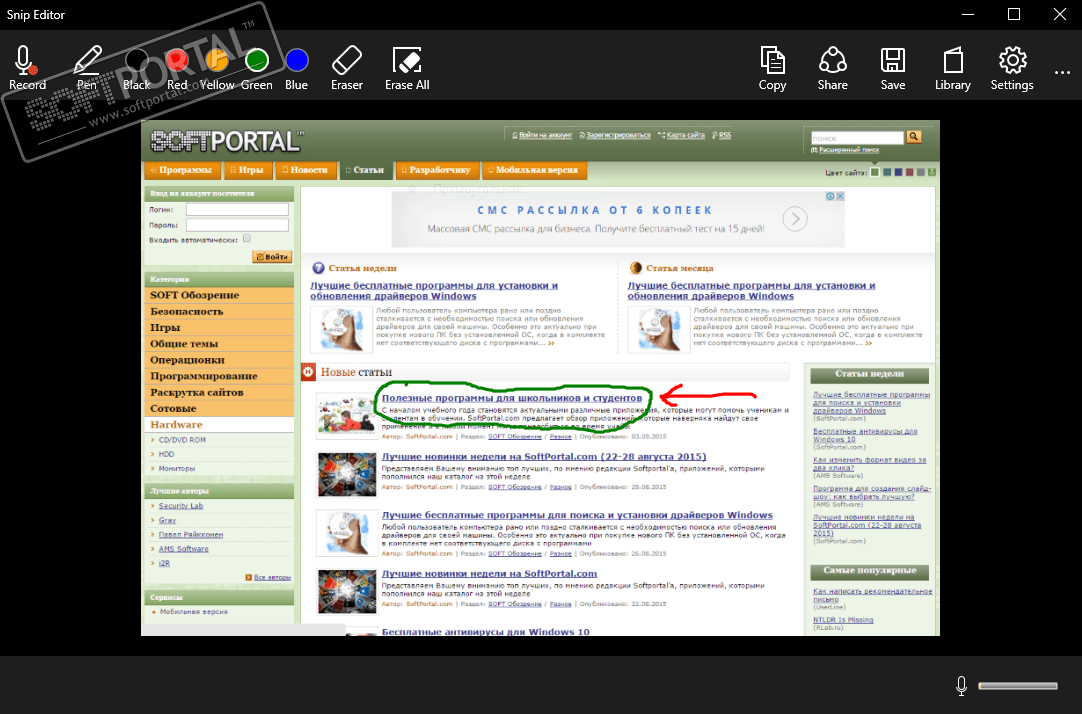Click the microphone icon beside the level bar

click(961, 686)
